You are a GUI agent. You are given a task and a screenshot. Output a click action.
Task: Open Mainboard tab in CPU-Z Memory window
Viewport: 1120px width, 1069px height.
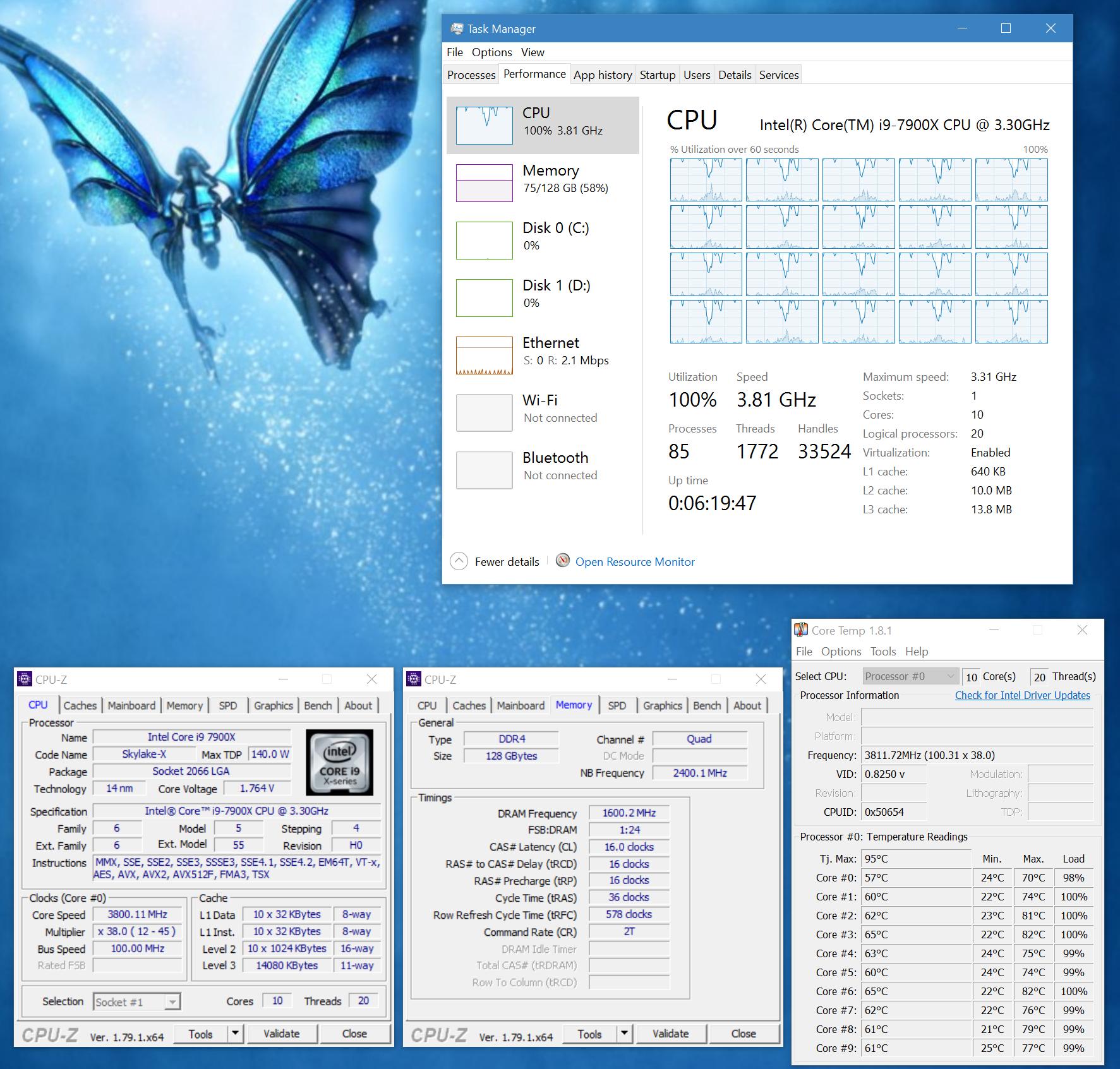521,705
